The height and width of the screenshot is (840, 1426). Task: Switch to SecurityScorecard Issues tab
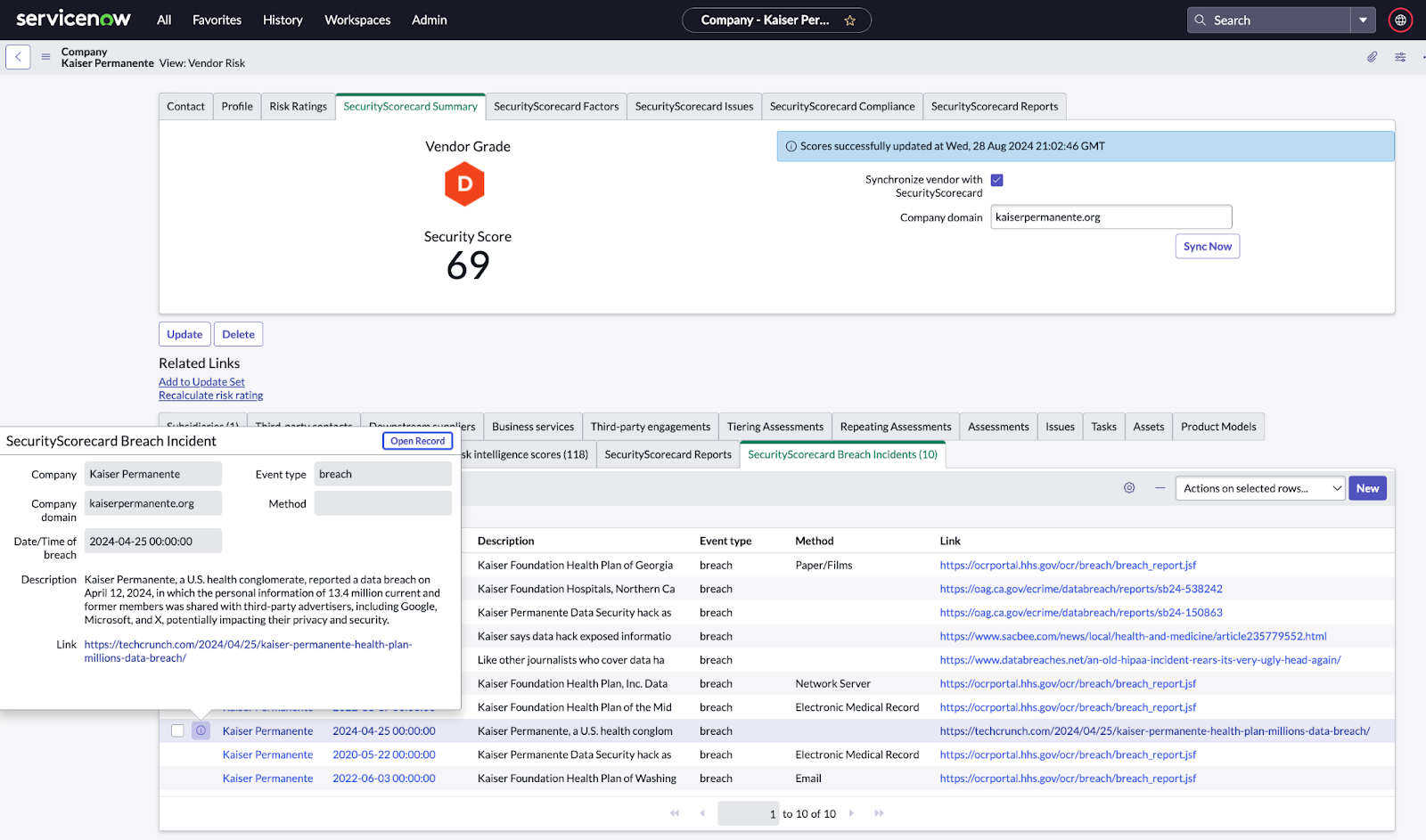point(694,106)
